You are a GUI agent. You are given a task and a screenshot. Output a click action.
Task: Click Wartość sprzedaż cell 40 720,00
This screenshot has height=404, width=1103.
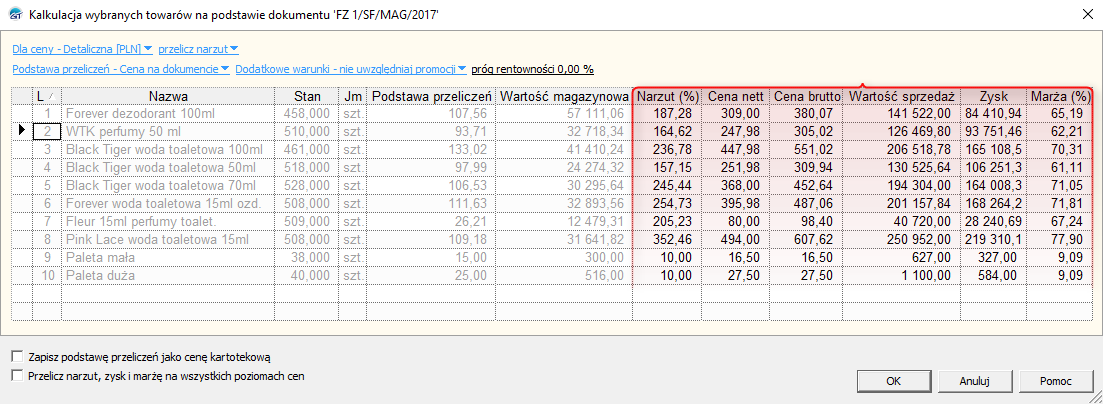point(902,222)
